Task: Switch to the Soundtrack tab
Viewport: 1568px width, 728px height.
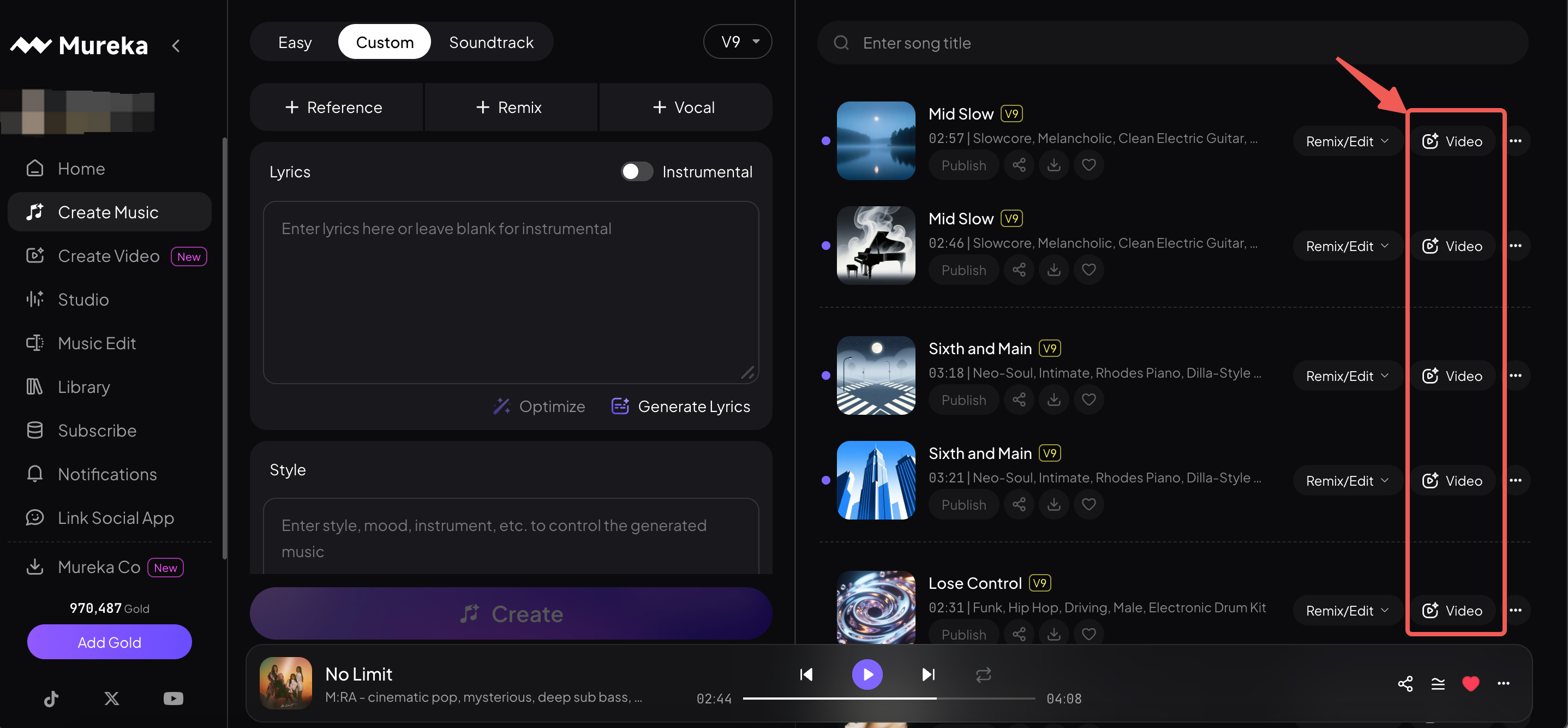Action: click(x=490, y=42)
